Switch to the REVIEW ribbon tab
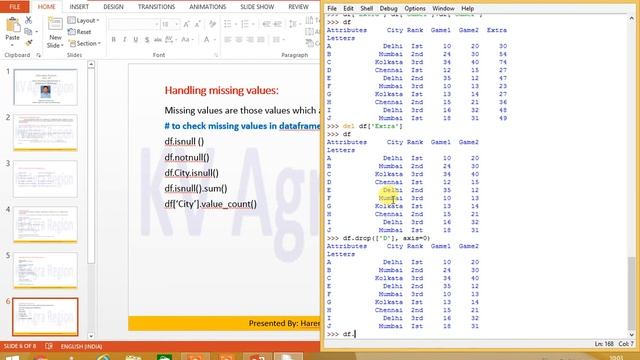 click(298, 7)
